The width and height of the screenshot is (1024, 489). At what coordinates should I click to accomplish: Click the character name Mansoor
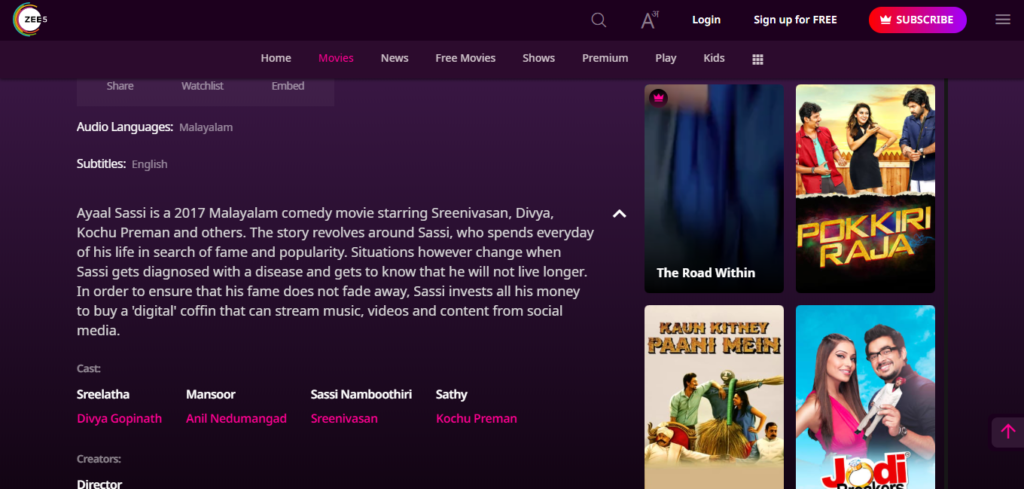point(210,394)
